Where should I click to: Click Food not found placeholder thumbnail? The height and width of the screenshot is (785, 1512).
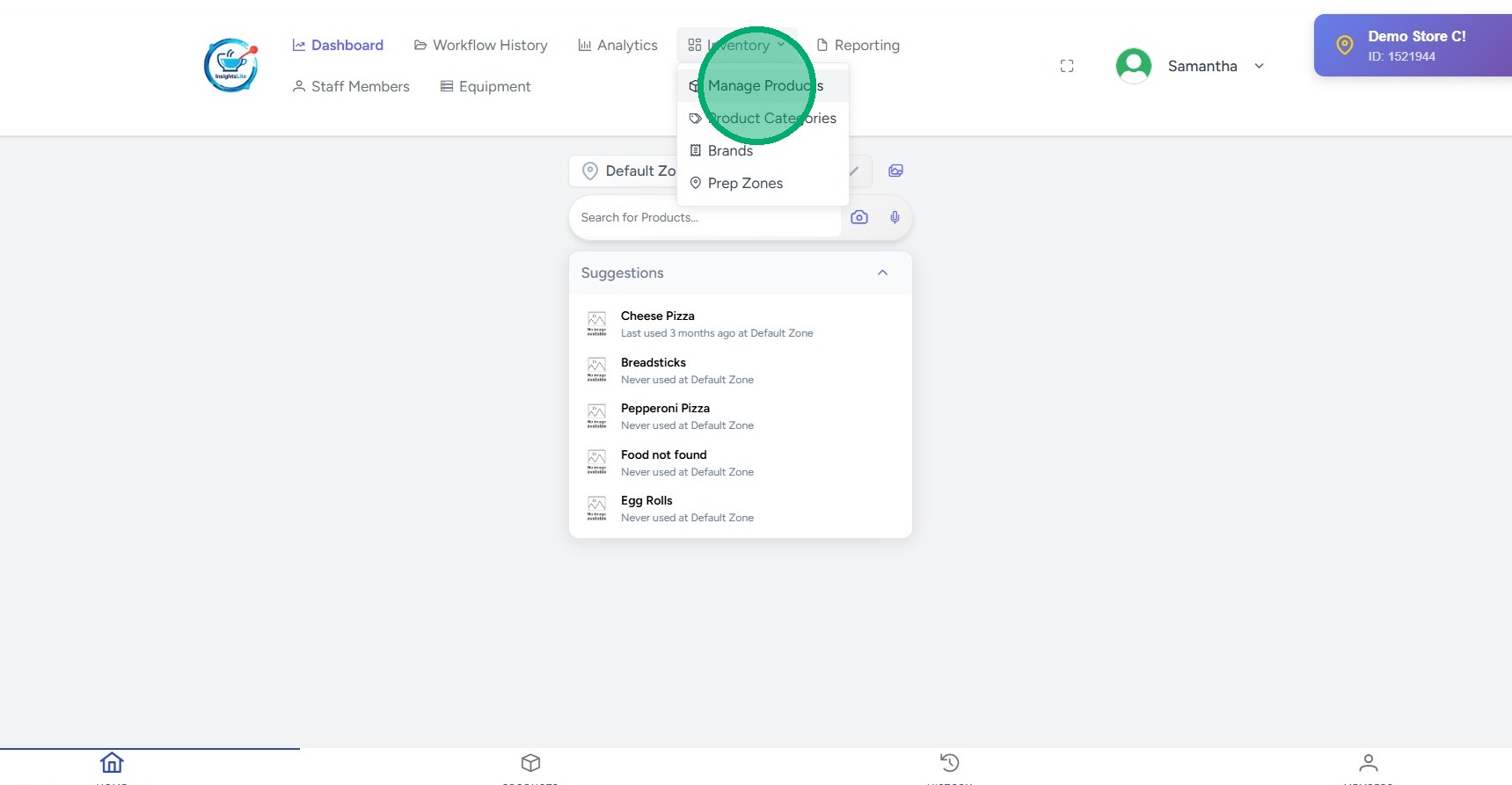tap(596, 462)
